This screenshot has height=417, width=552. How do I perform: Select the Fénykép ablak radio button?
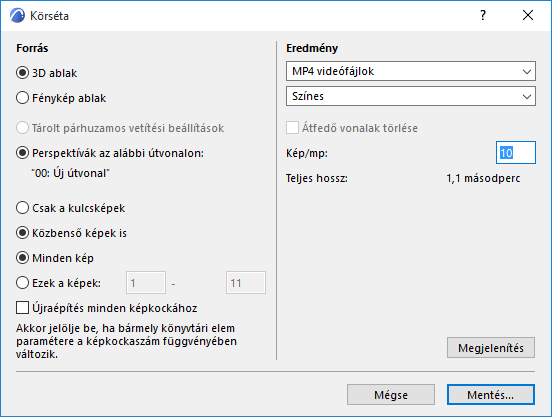[23, 98]
